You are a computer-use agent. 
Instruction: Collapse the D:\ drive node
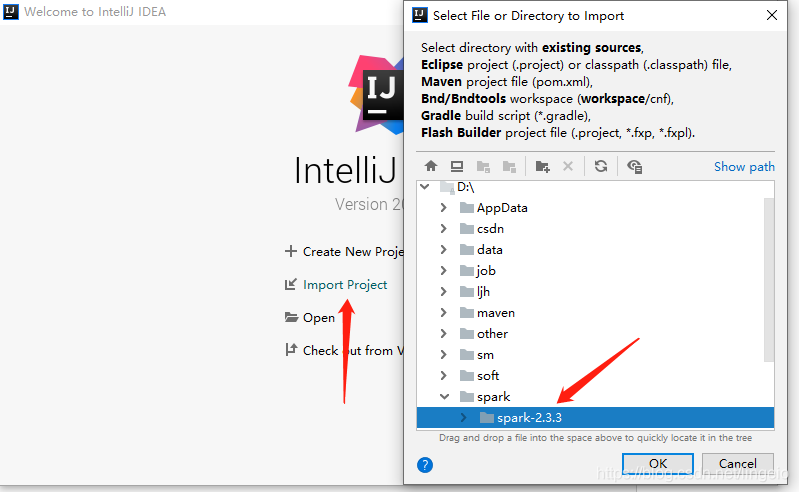(x=424, y=187)
